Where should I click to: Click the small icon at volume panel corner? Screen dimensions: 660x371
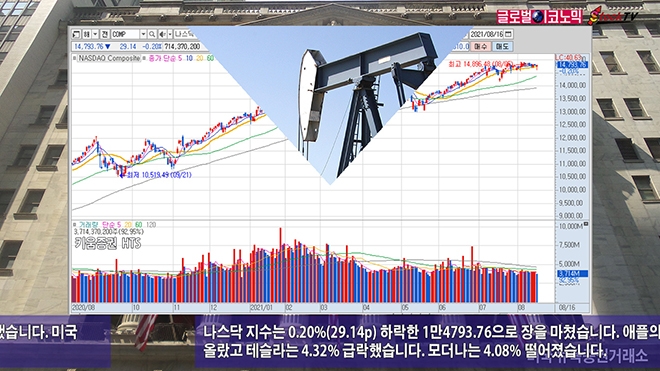(585, 225)
